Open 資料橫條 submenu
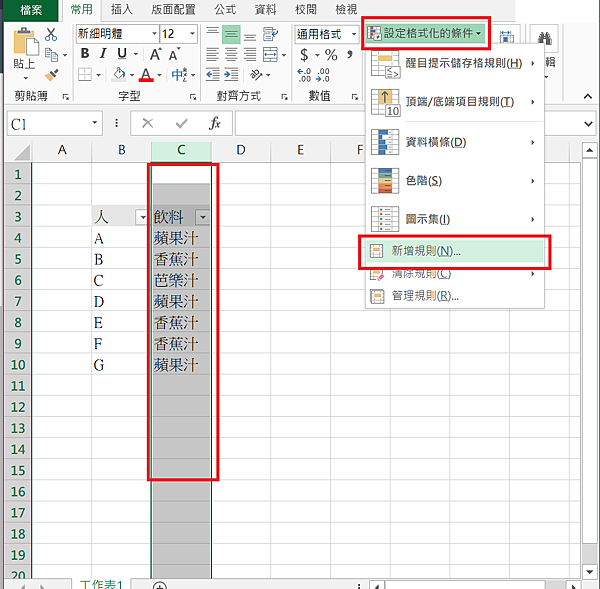This screenshot has height=589, width=600. point(455,142)
